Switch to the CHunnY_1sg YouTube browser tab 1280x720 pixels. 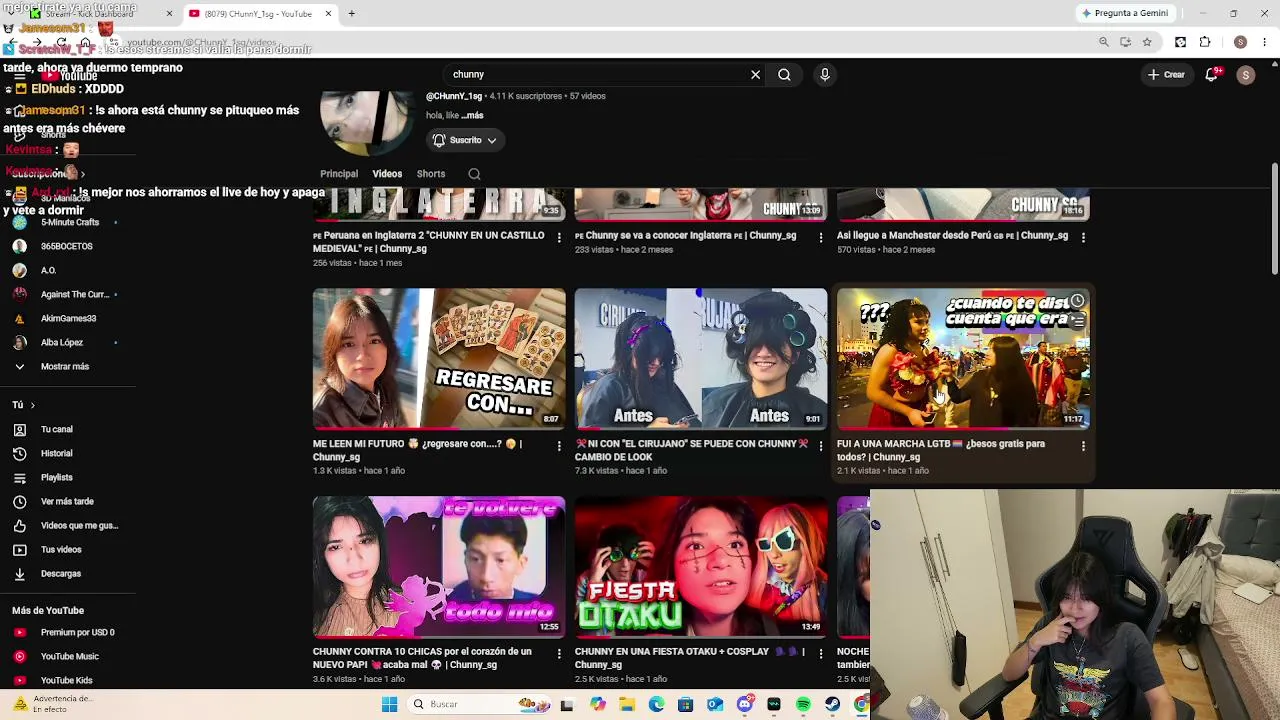[258, 14]
